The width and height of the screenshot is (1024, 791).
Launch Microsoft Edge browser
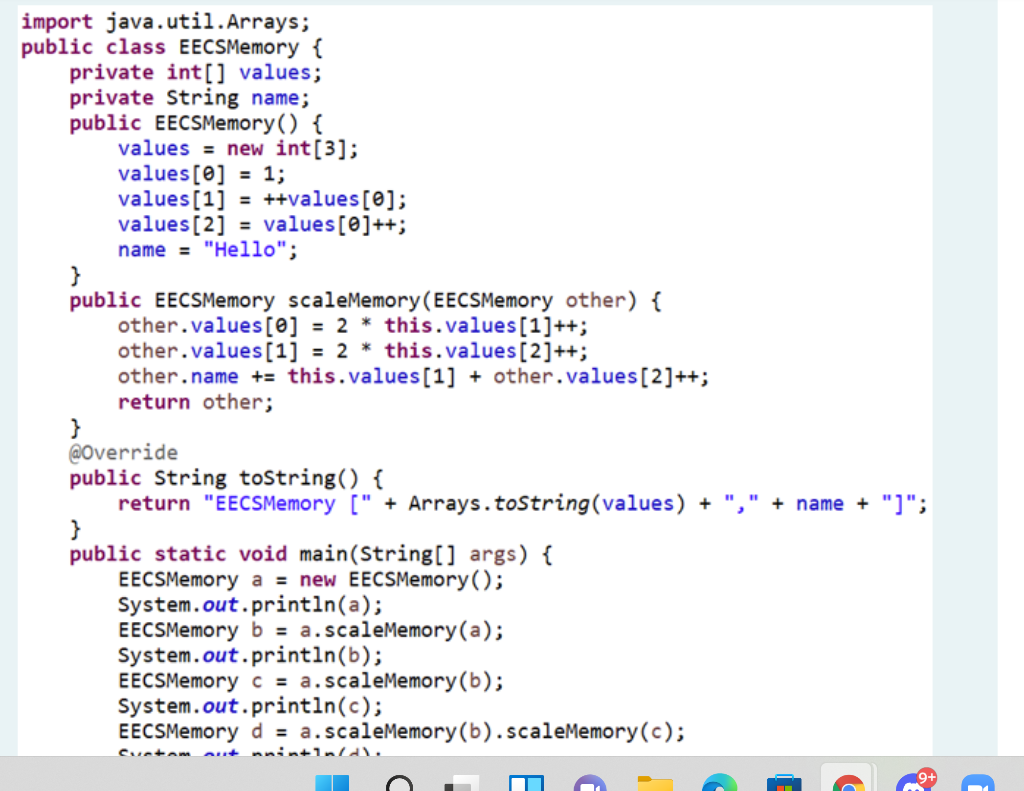[720, 783]
